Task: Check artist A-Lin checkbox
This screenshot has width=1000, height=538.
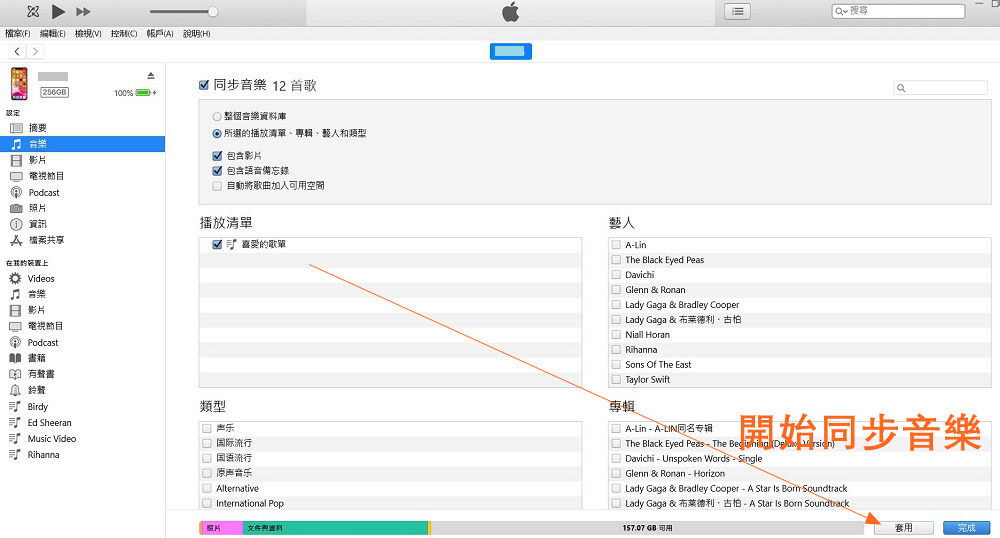Action: [x=616, y=245]
